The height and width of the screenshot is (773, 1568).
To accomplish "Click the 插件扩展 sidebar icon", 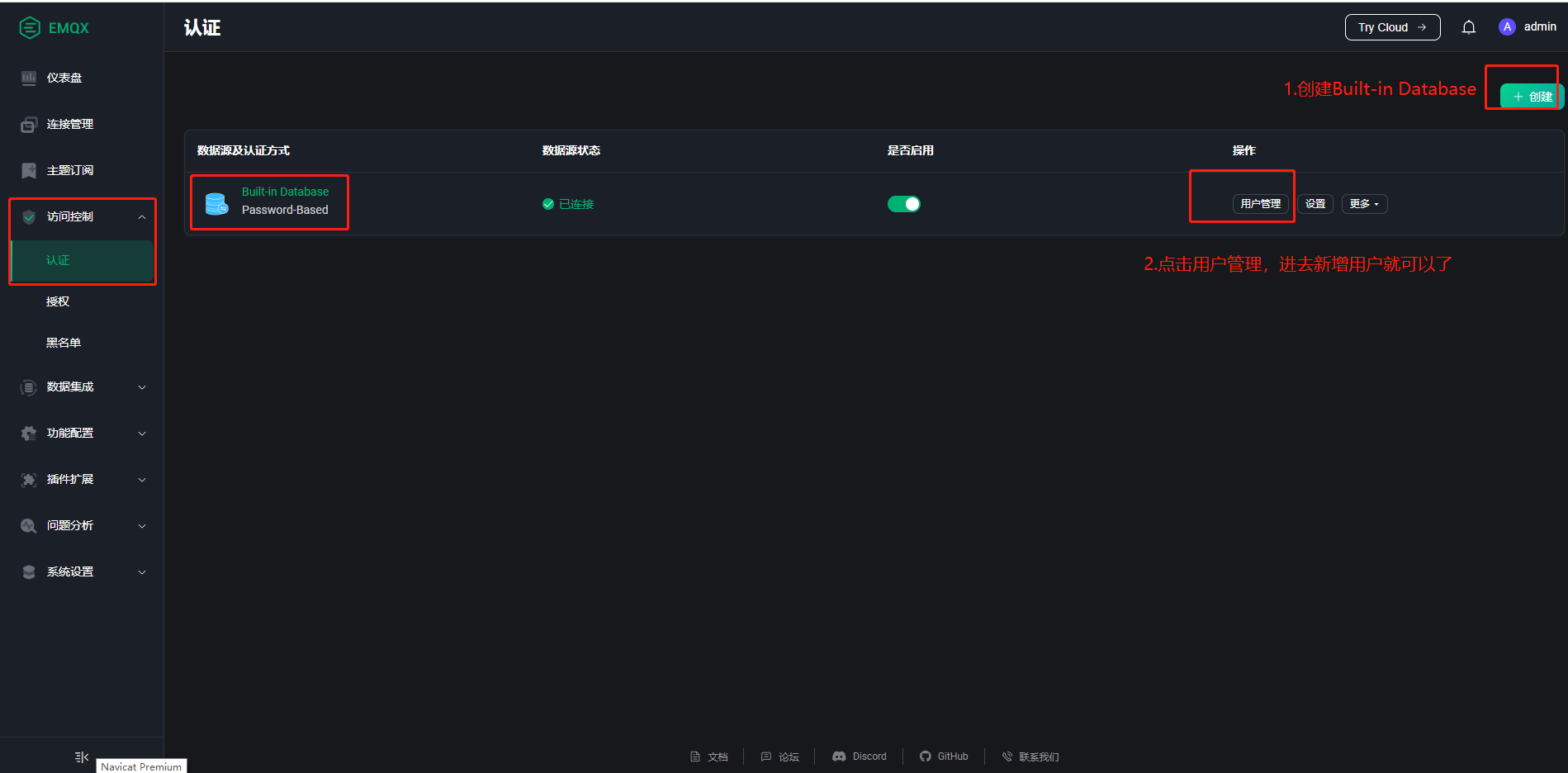I will tap(29, 479).
